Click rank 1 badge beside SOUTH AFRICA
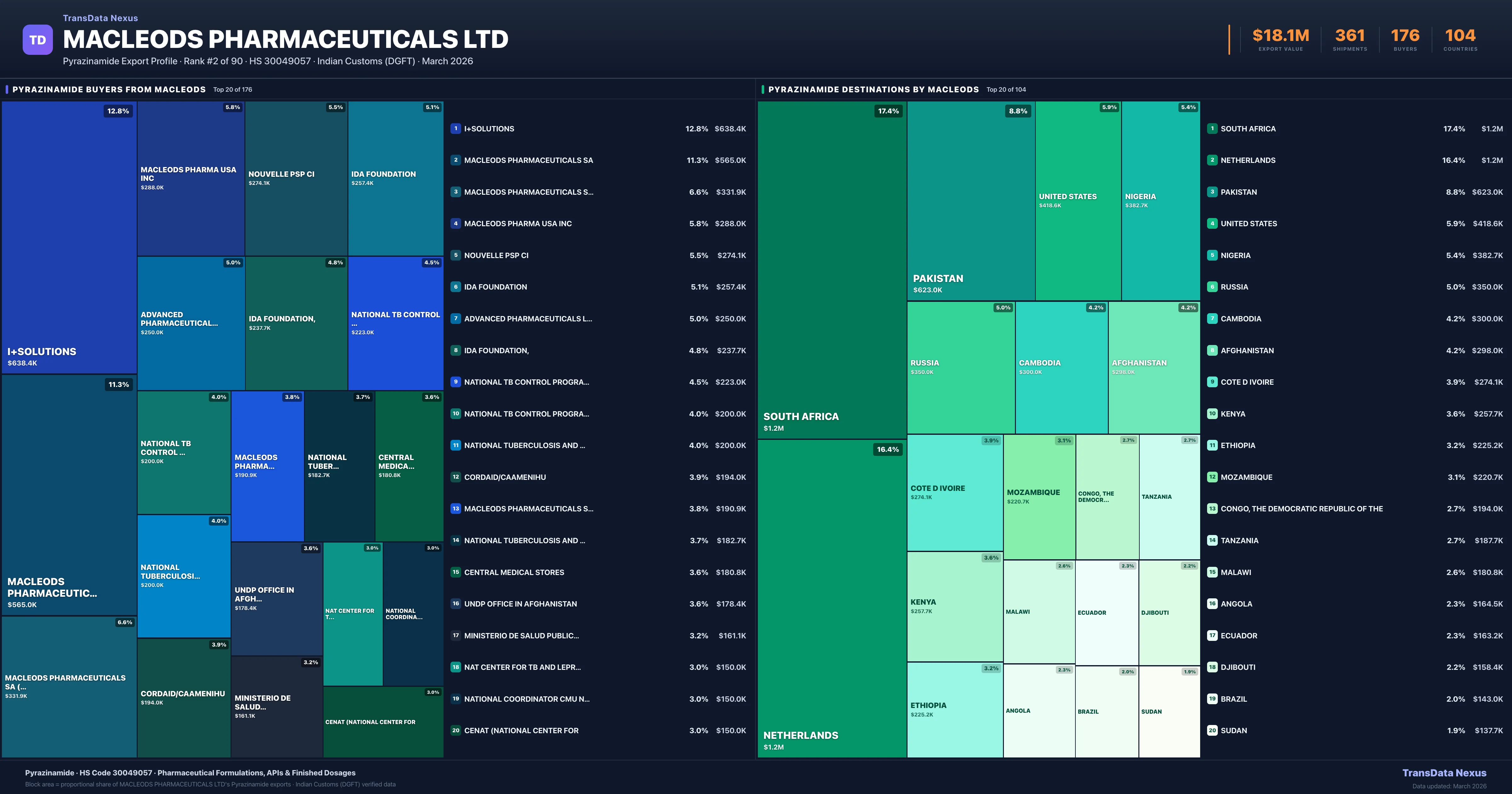Image resolution: width=1512 pixels, height=794 pixels. [x=1212, y=129]
